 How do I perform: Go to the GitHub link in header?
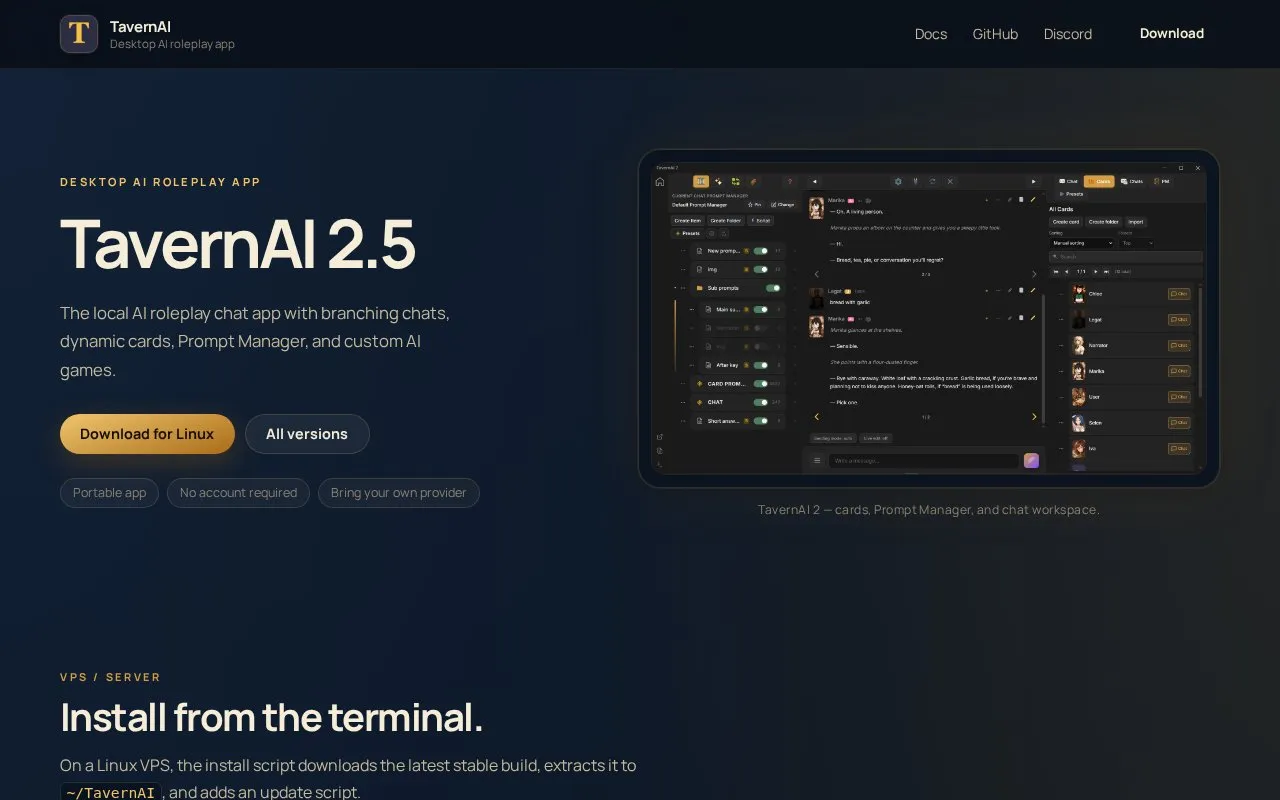(x=995, y=34)
